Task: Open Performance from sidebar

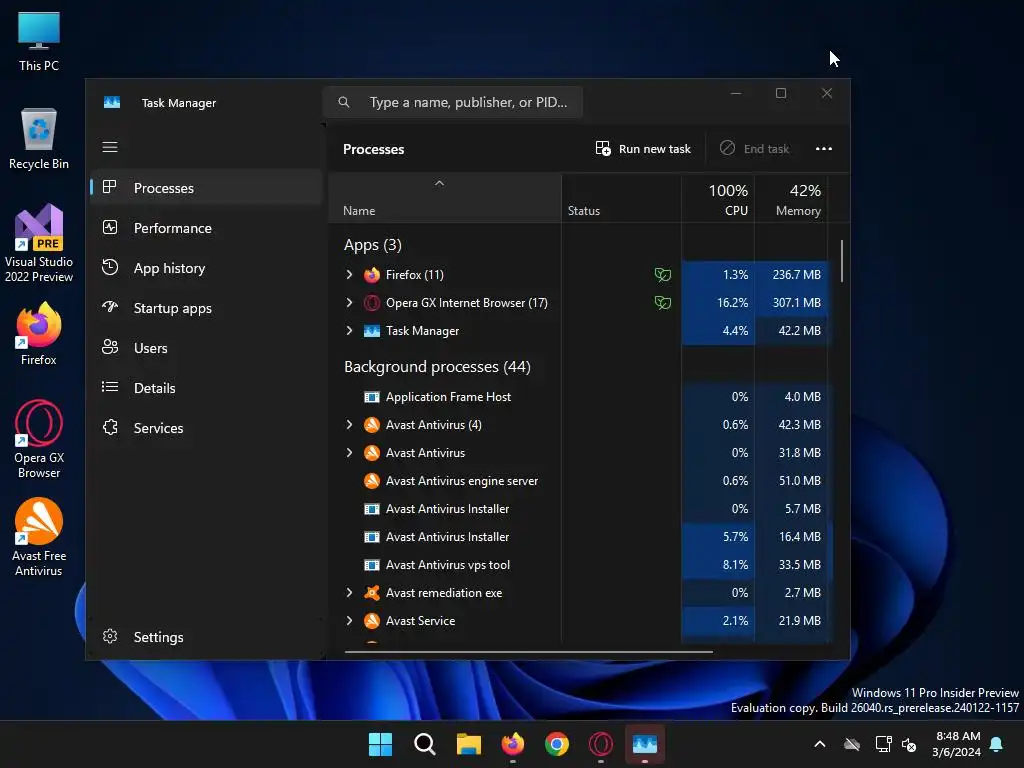Action: (x=206, y=228)
